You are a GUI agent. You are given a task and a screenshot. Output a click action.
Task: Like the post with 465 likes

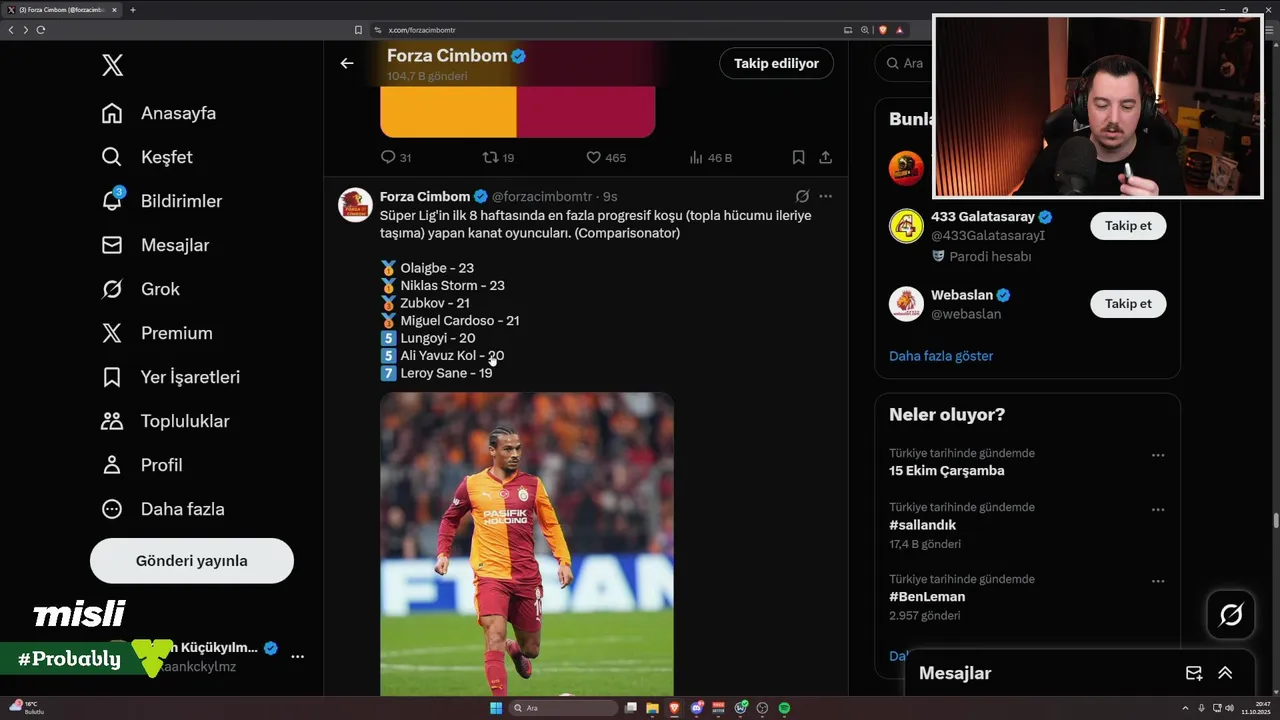coord(606,158)
